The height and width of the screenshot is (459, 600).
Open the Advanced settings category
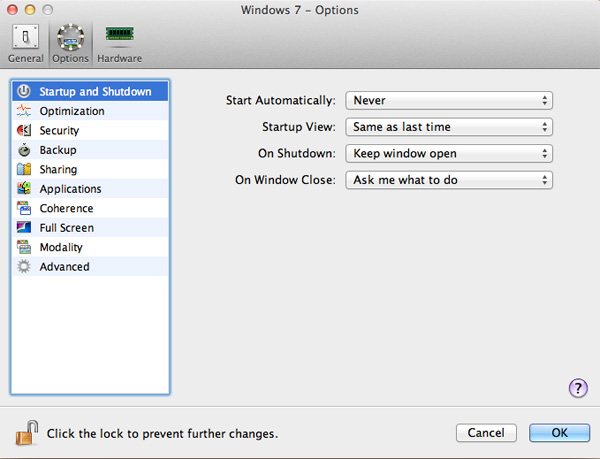(64, 267)
